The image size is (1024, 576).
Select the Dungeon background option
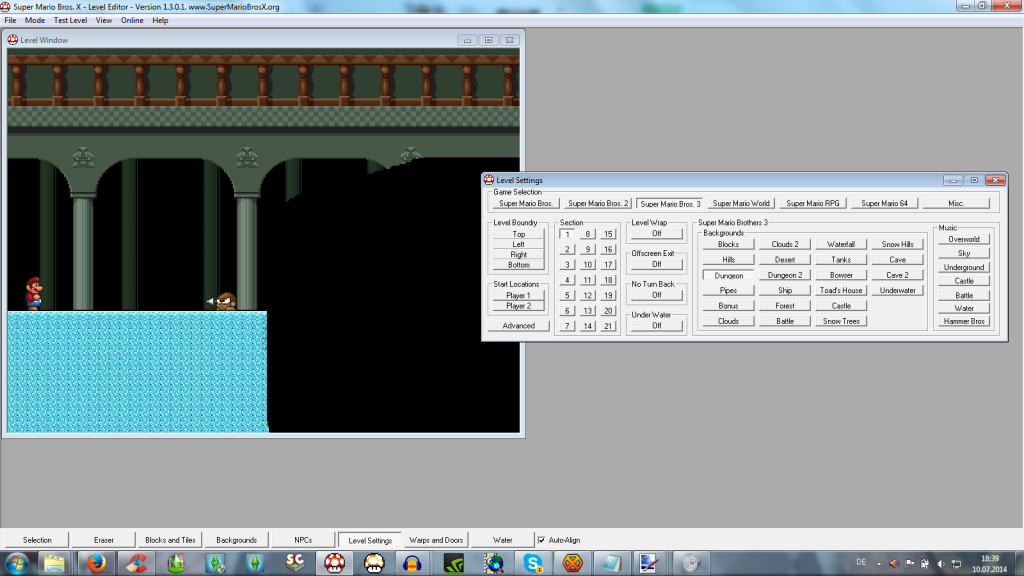tap(728, 276)
